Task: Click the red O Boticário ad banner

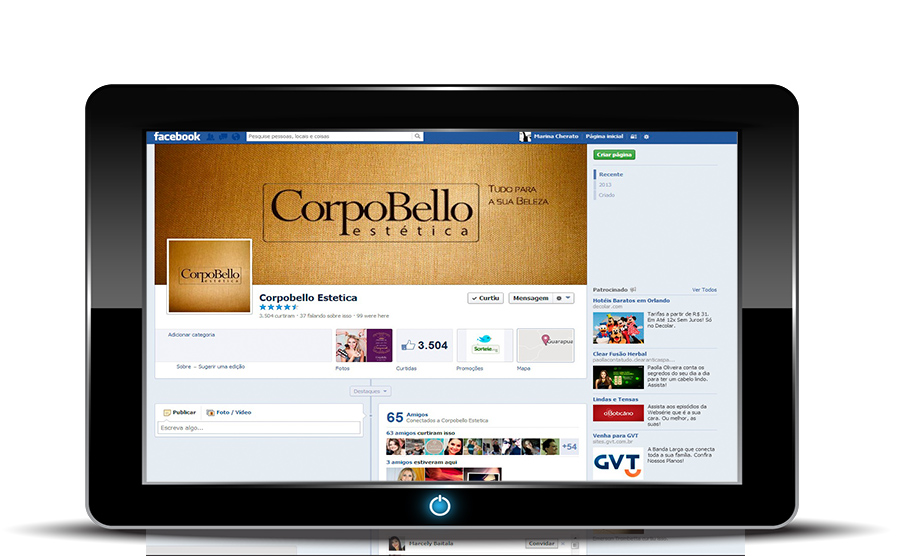Action: (x=618, y=413)
